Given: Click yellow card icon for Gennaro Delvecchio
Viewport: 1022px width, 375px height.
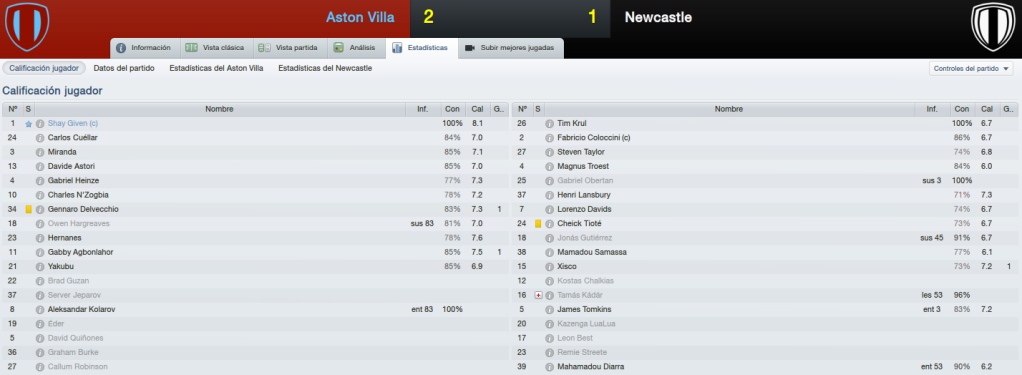Looking at the screenshot, I should pos(29,209).
